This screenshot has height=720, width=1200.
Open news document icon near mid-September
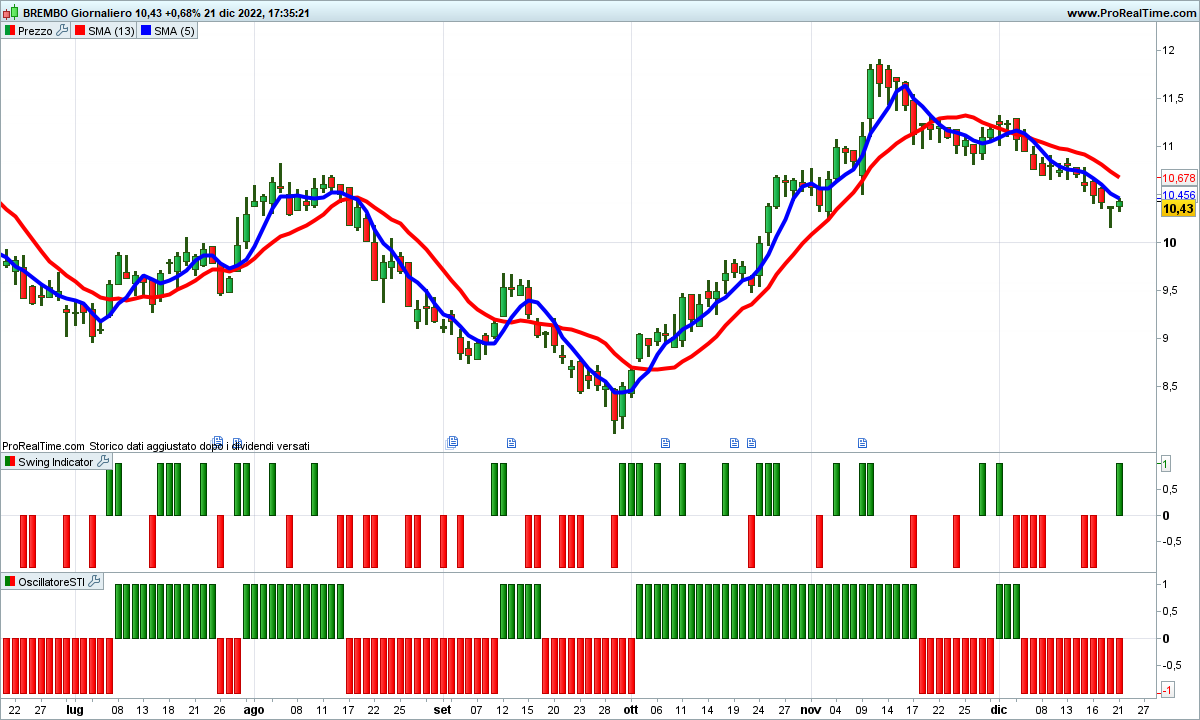pyautogui.click(x=512, y=441)
